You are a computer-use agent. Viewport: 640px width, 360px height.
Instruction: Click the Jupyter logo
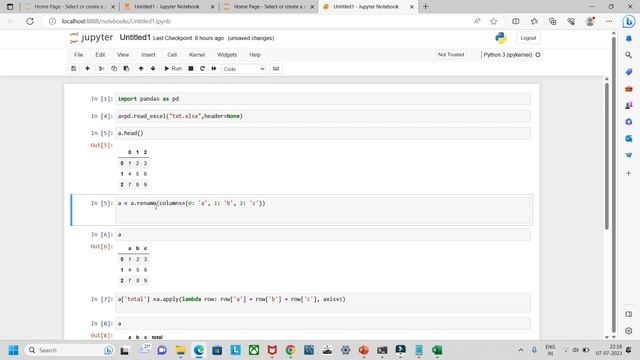point(91,38)
